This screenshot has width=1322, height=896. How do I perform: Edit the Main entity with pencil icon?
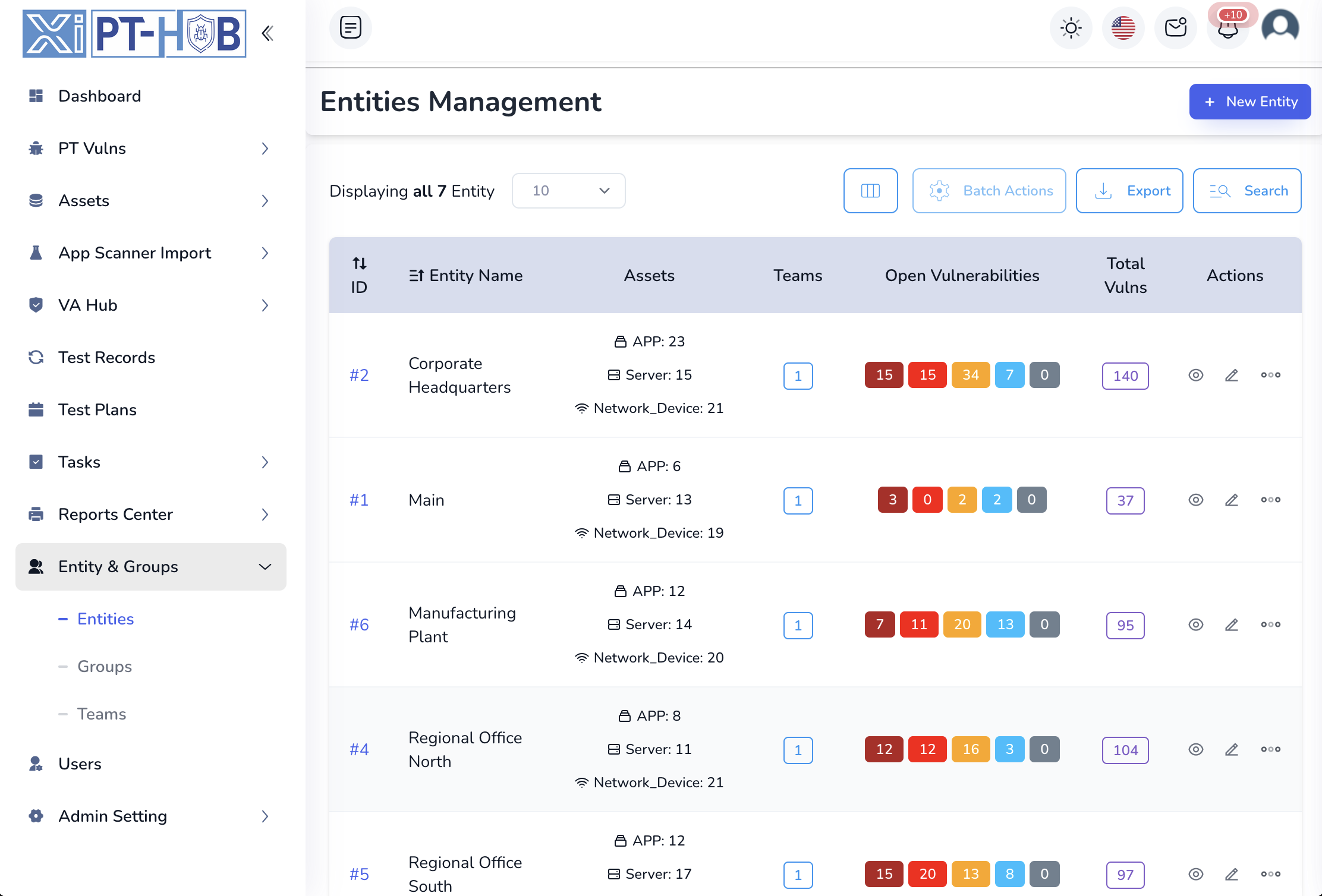click(1232, 500)
